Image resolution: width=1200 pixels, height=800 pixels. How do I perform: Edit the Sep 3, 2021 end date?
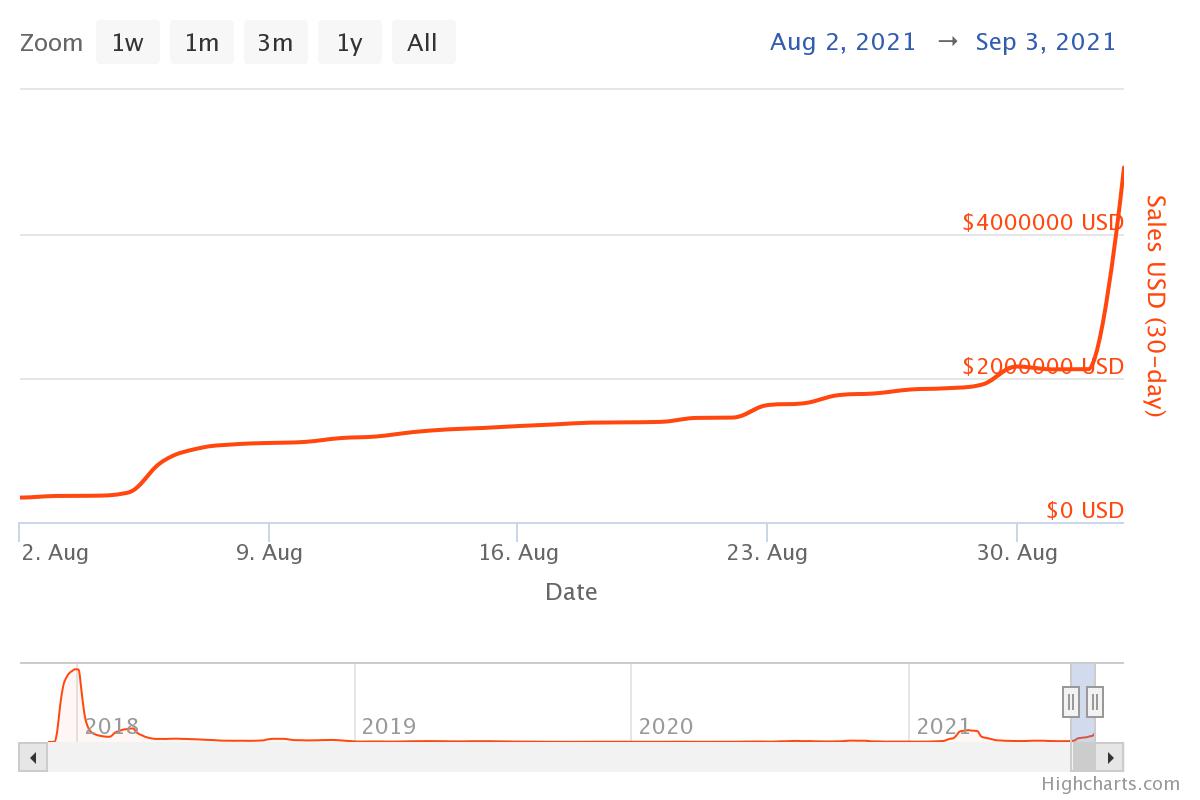[x=1045, y=42]
